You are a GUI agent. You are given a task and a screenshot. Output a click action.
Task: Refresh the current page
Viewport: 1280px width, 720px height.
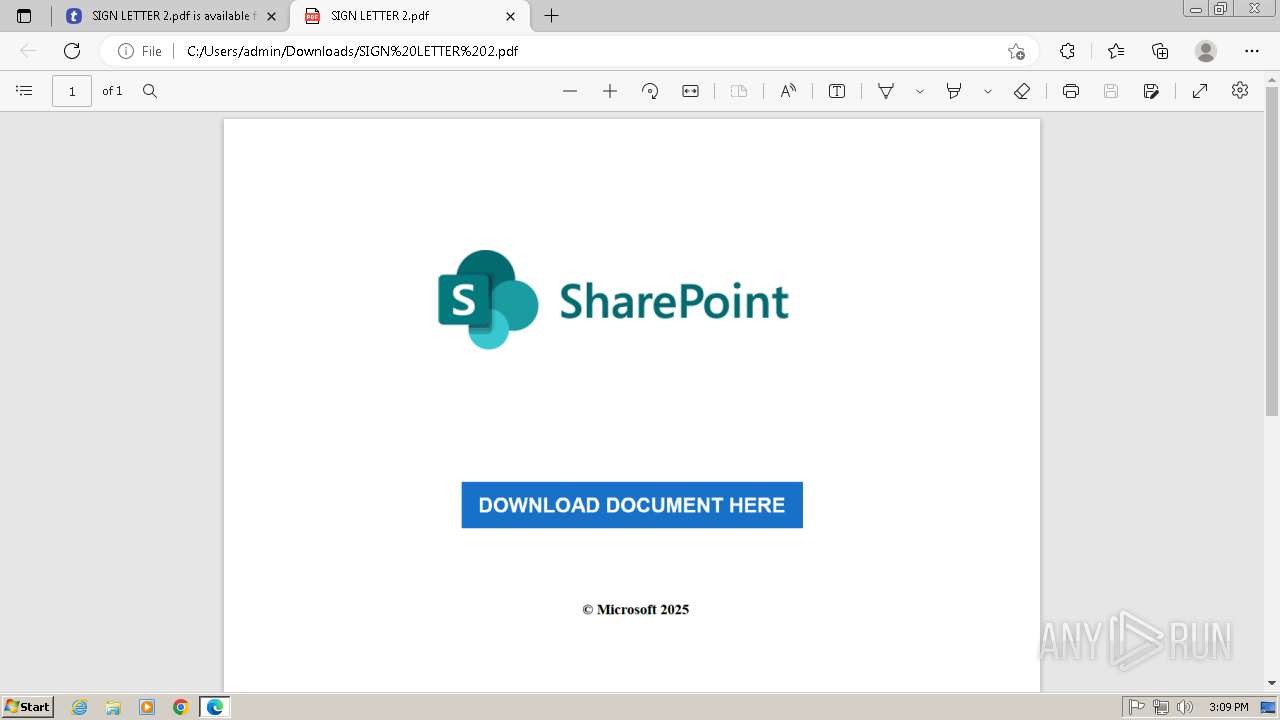(x=72, y=51)
